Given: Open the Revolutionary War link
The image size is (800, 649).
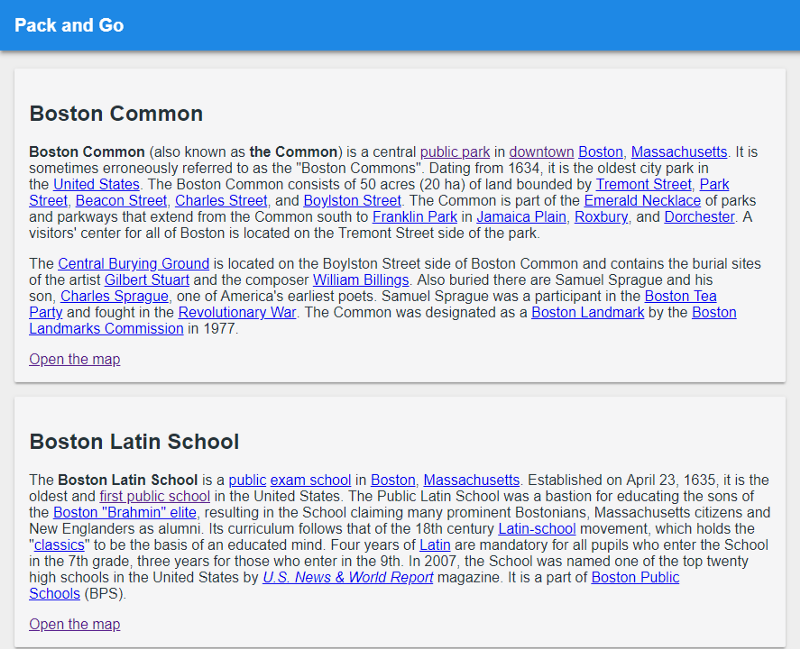Looking at the screenshot, I should pyautogui.click(x=237, y=312).
